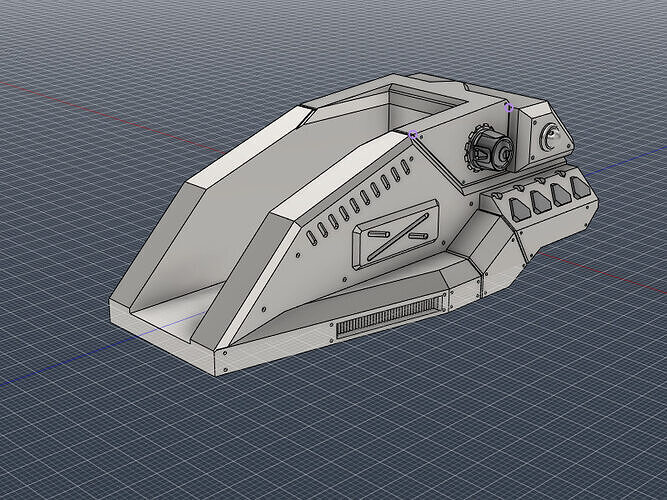
Task: Select the diagonal slash on the recessed panel
Action: pos(398,236)
